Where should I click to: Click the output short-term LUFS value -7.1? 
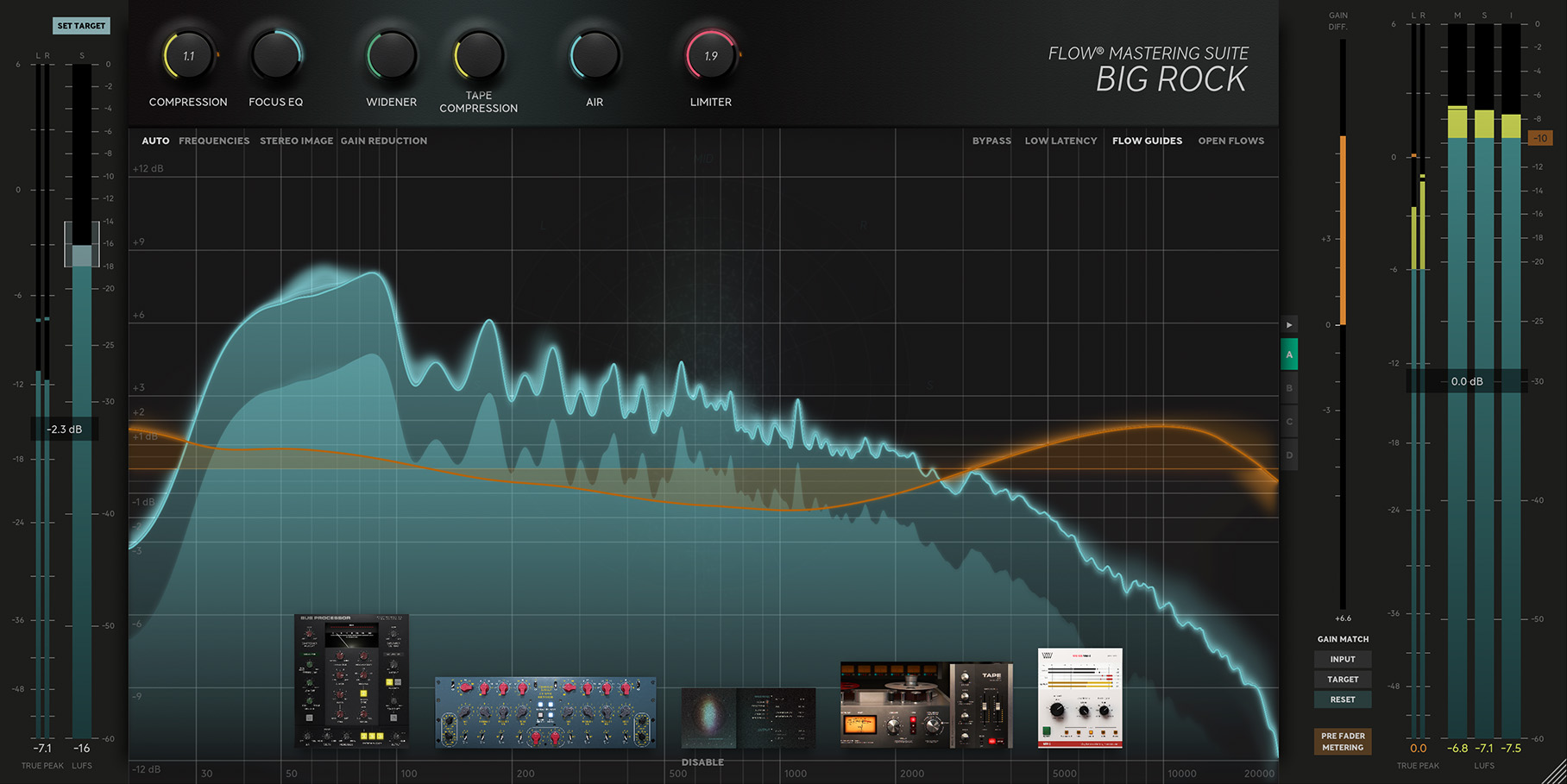click(1484, 748)
